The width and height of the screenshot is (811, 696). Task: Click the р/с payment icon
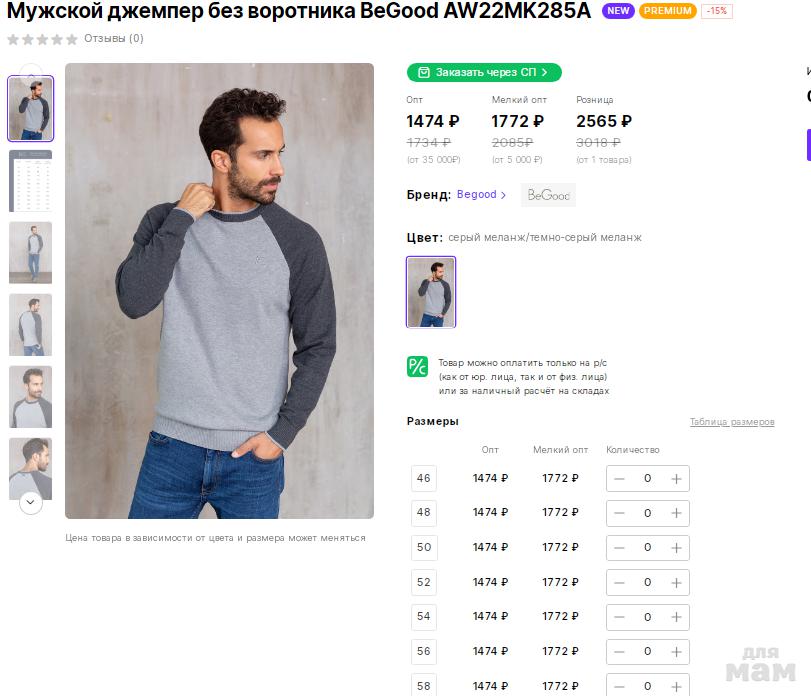click(x=417, y=366)
